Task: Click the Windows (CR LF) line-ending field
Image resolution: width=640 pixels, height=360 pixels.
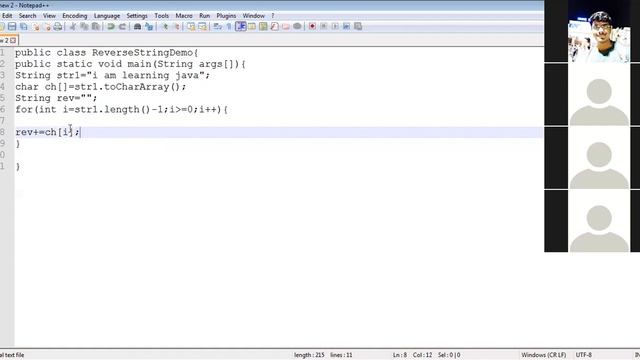Action: click(543, 355)
